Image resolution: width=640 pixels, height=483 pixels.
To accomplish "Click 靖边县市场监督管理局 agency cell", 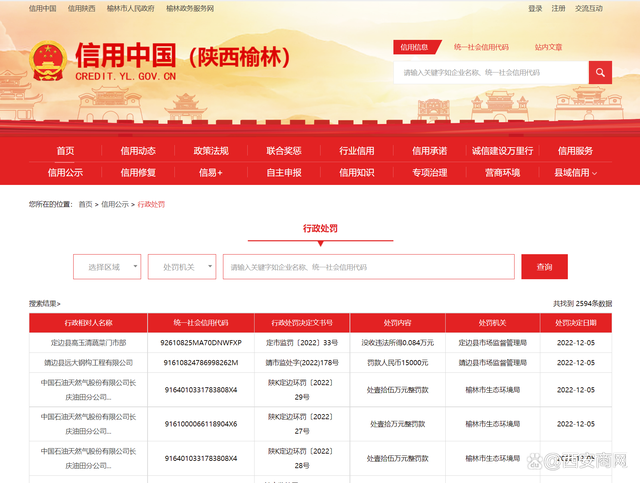I will [x=493, y=363].
